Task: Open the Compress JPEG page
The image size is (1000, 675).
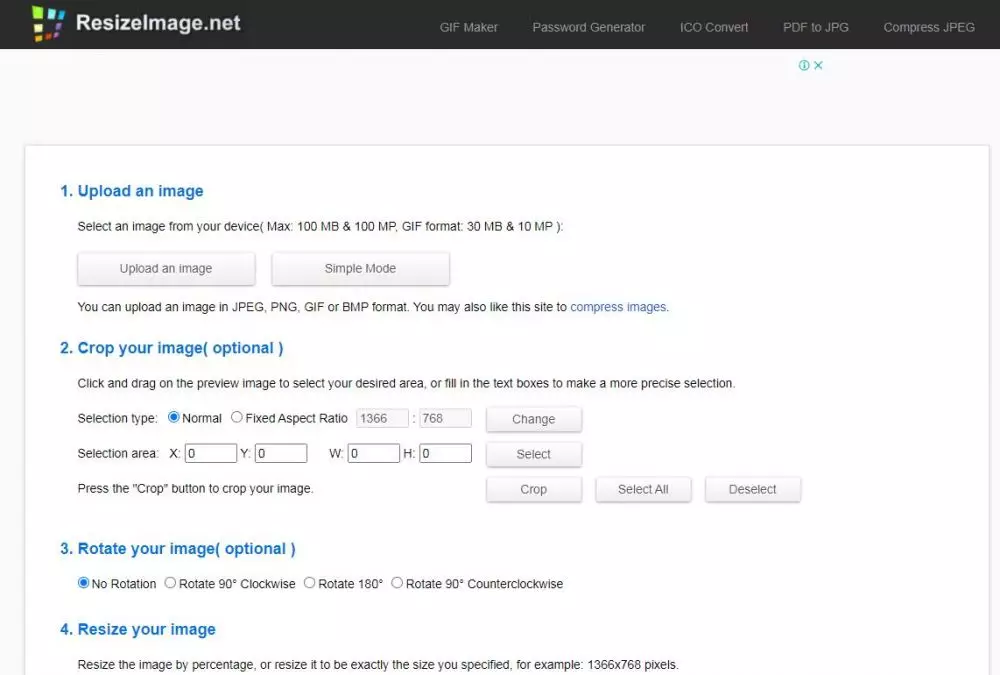Action: click(928, 27)
